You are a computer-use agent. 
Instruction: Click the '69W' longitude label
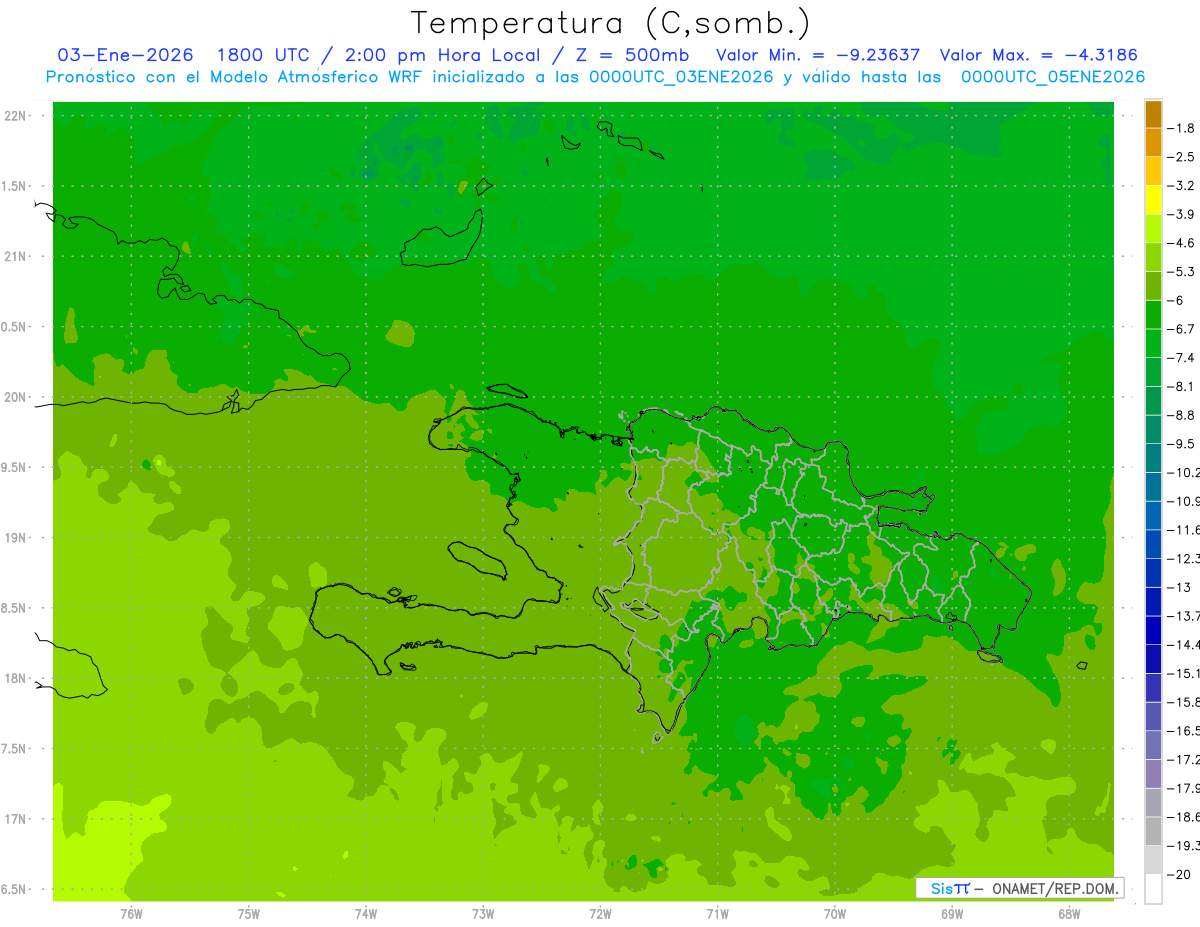pyautogui.click(x=951, y=914)
